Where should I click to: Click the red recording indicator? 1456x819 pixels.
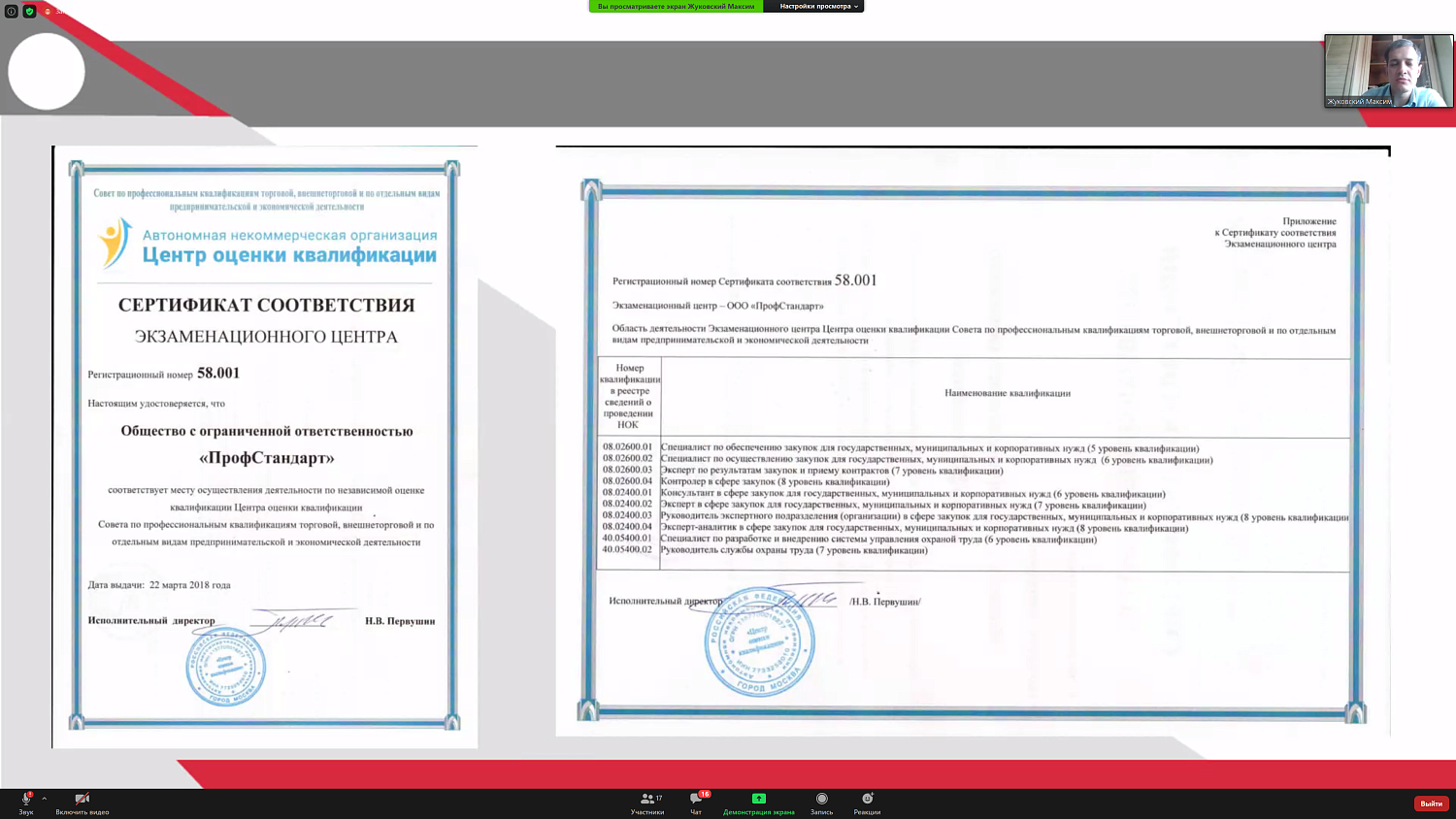(49, 12)
